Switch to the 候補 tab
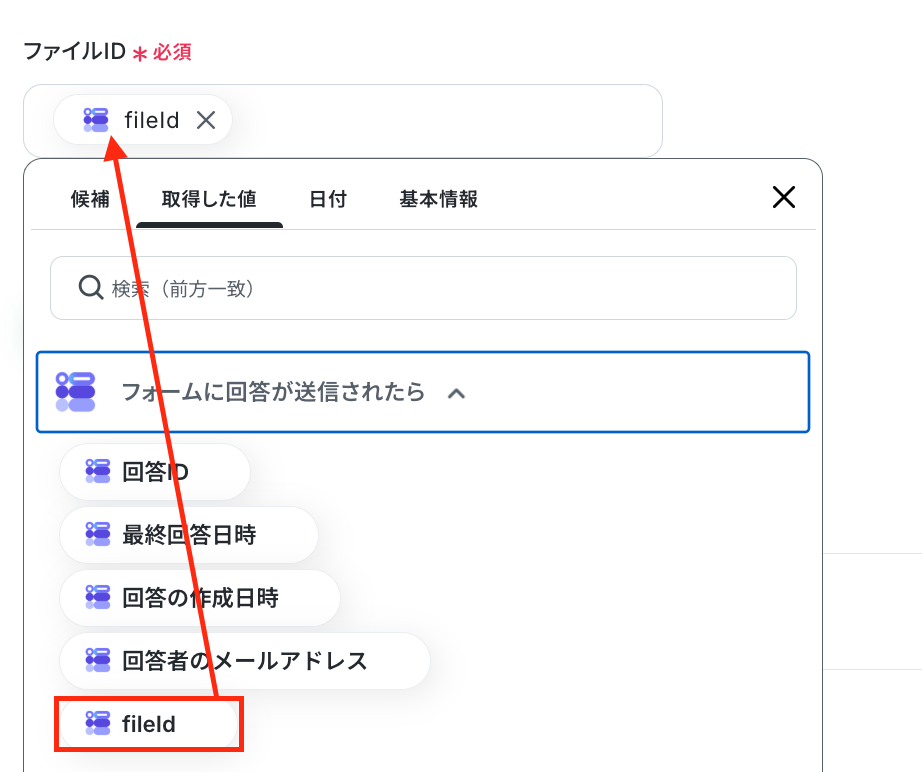 (90, 199)
